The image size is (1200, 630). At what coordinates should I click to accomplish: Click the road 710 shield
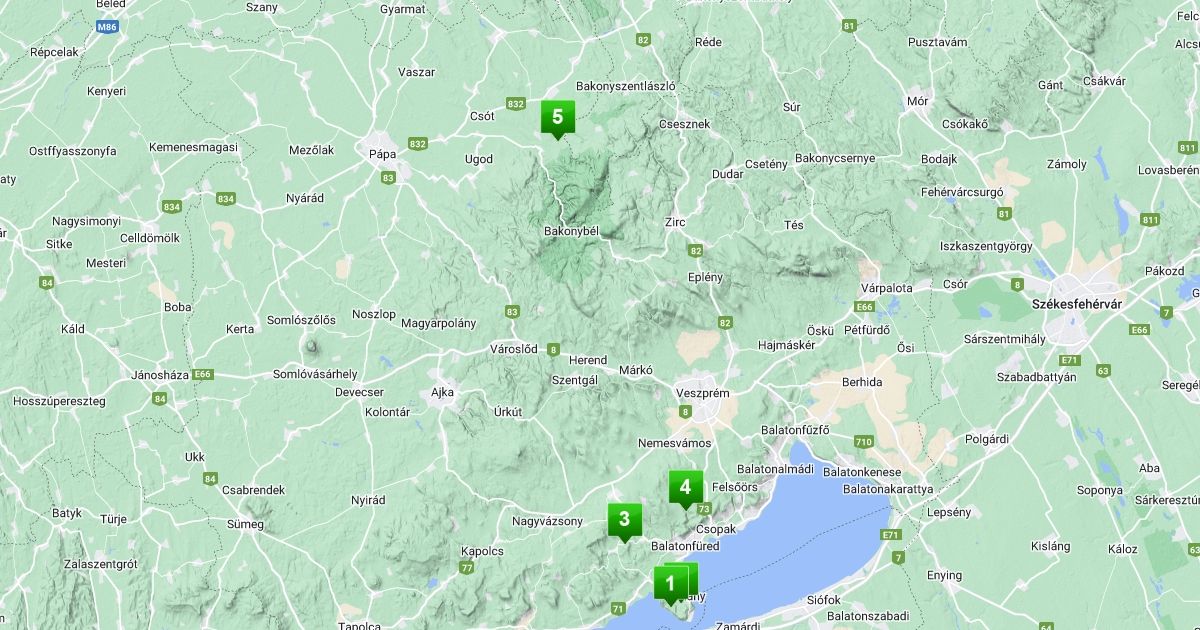point(864,441)
